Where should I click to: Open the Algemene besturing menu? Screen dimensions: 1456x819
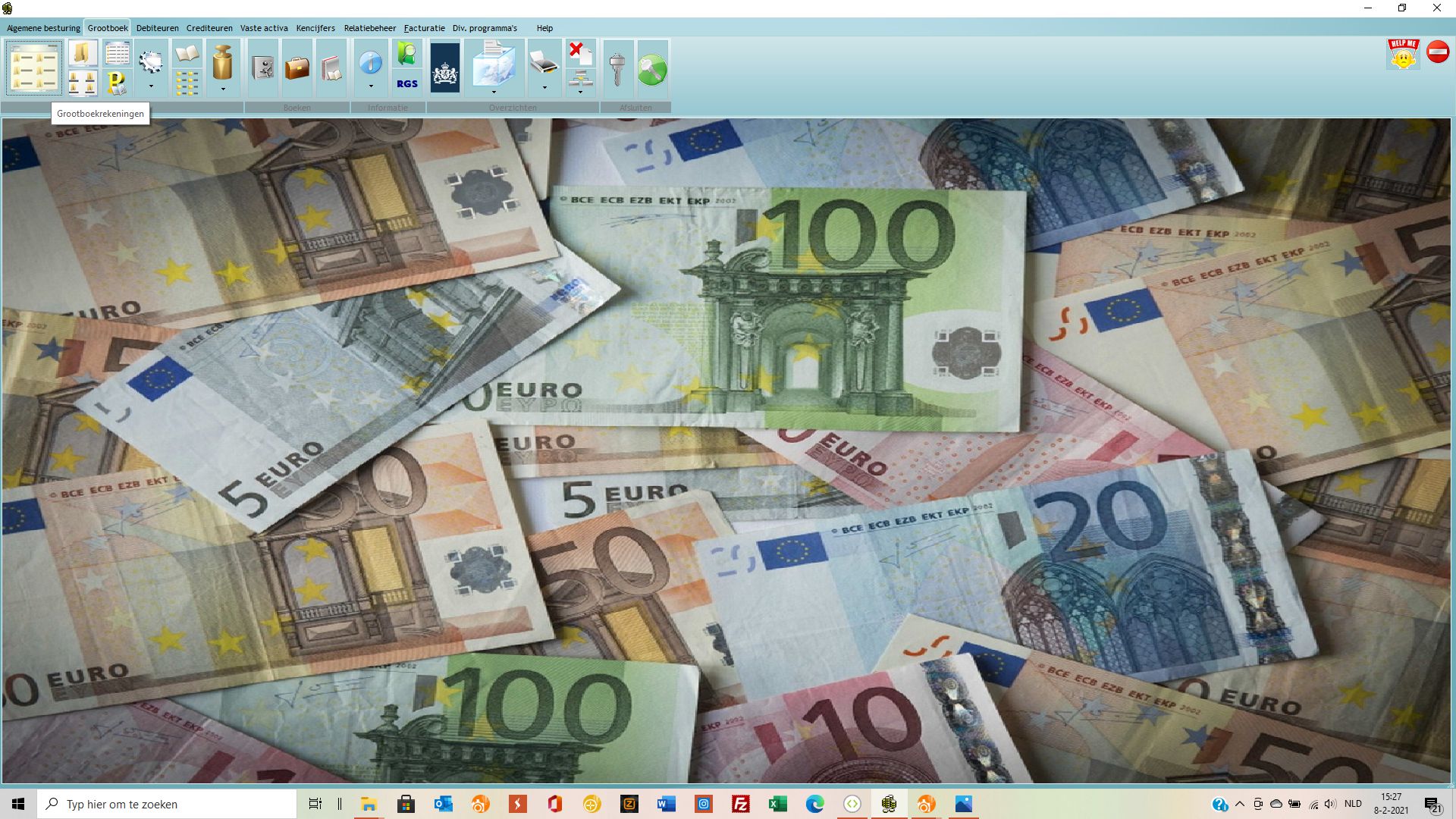43,28
